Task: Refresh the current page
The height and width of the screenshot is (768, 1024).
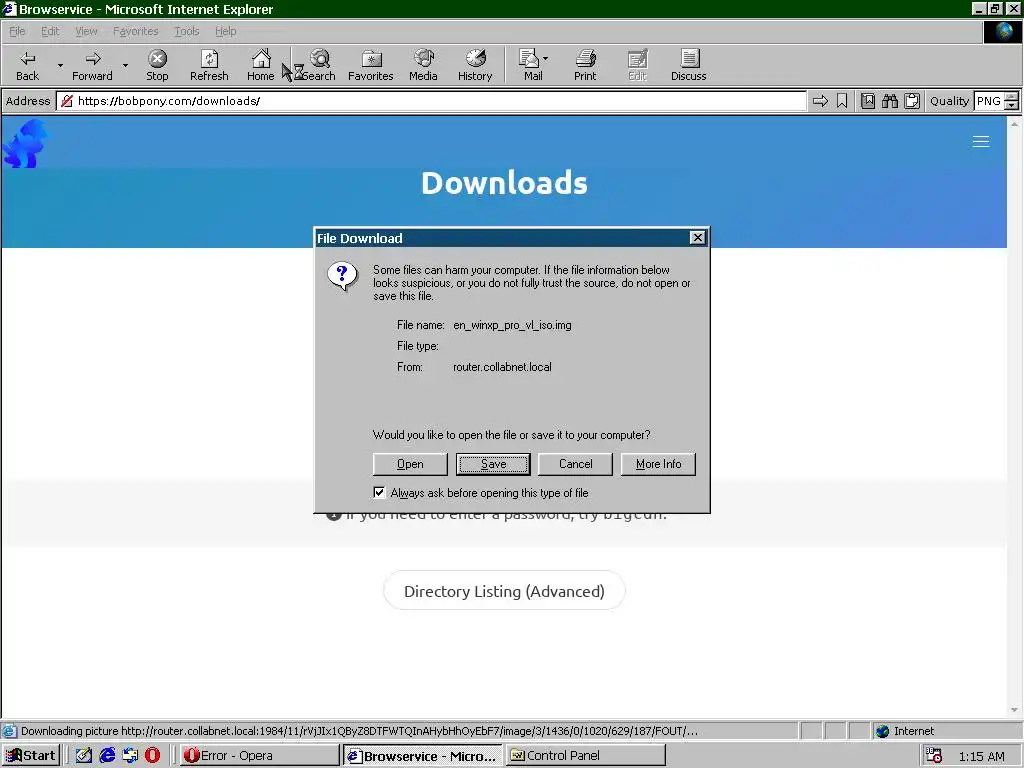Action: [209, 65]
